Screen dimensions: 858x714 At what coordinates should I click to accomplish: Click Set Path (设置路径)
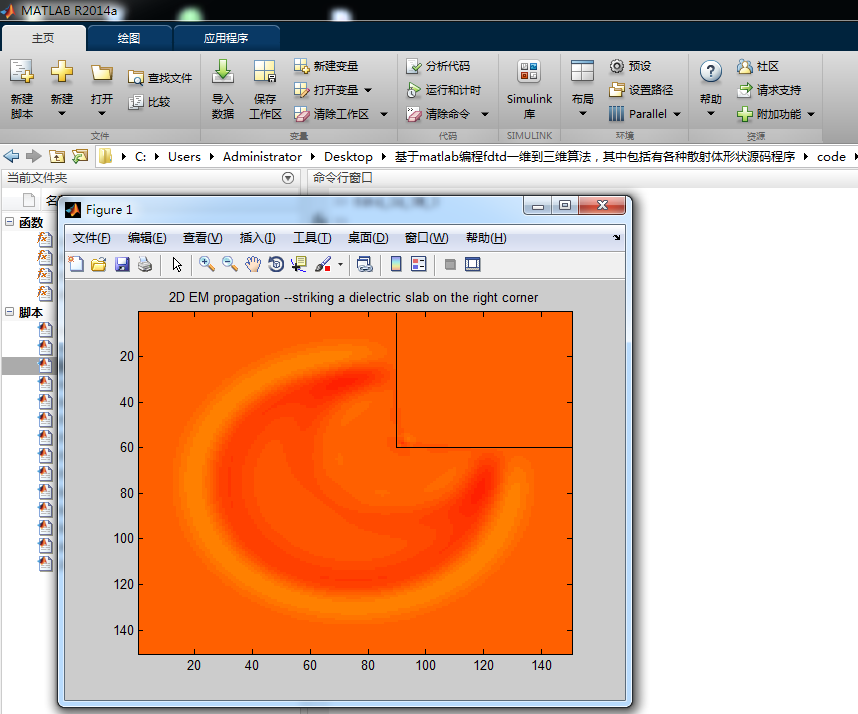641,90
